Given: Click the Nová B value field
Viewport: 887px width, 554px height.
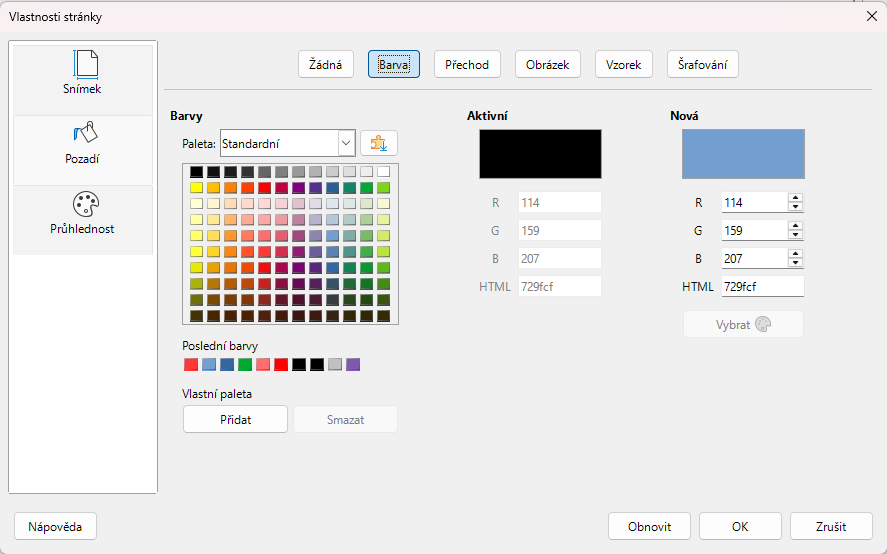Looking at the screenshot, I should (x=755, y=259).
